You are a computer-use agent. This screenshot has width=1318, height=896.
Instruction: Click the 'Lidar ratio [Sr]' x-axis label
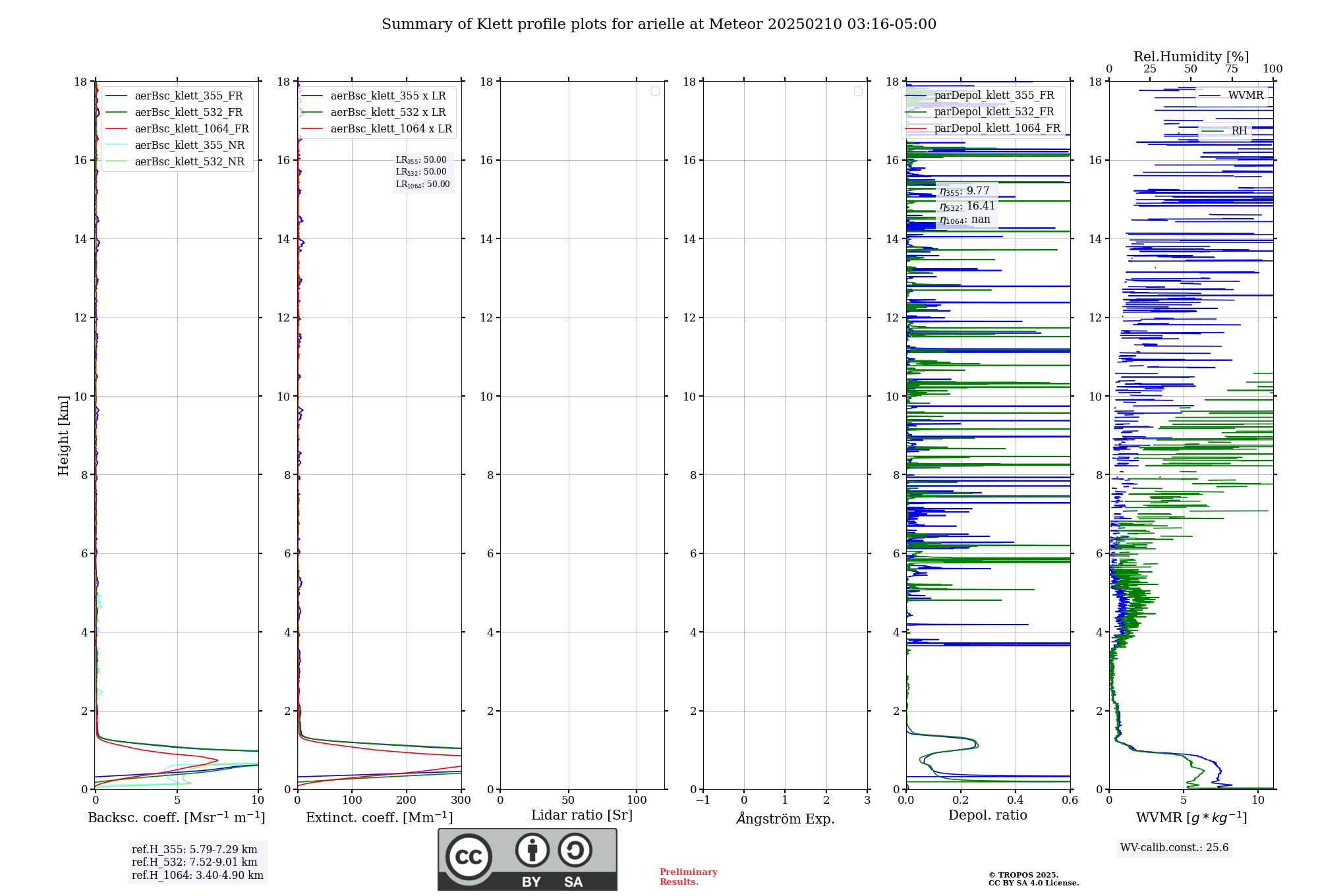click(x=582, y=816)
